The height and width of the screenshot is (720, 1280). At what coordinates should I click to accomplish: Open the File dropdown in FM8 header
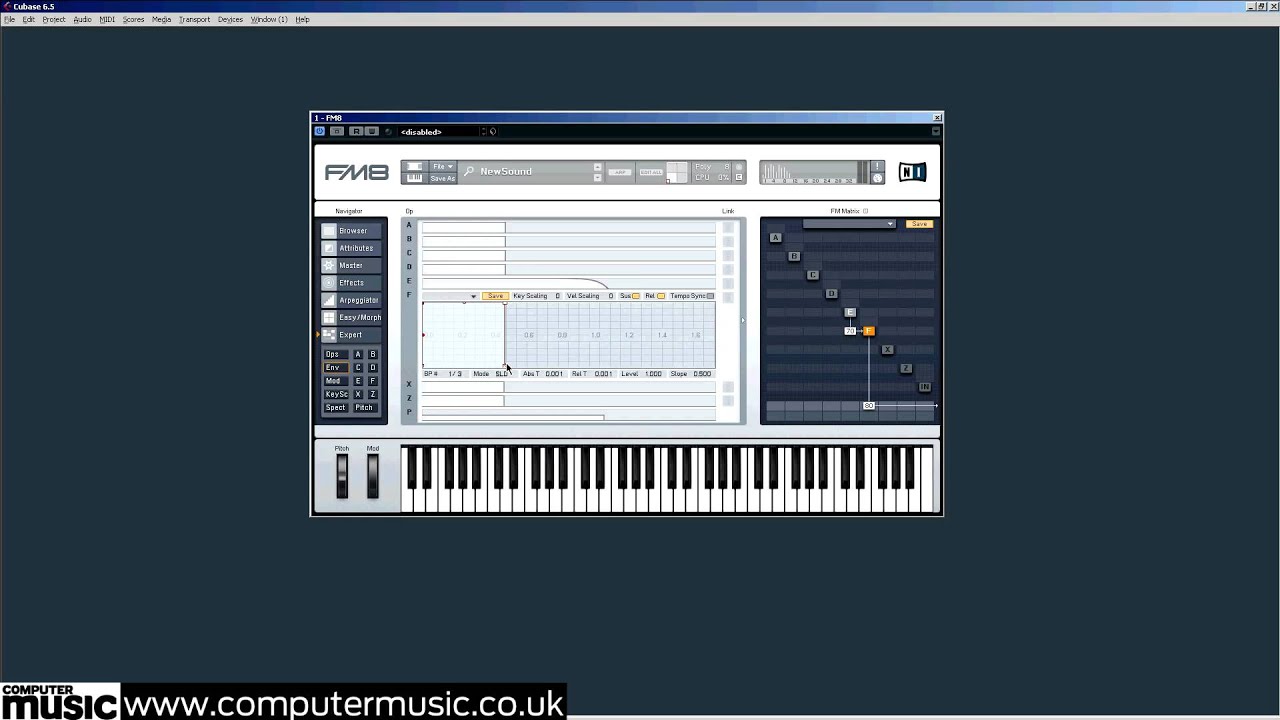point(442,167)
